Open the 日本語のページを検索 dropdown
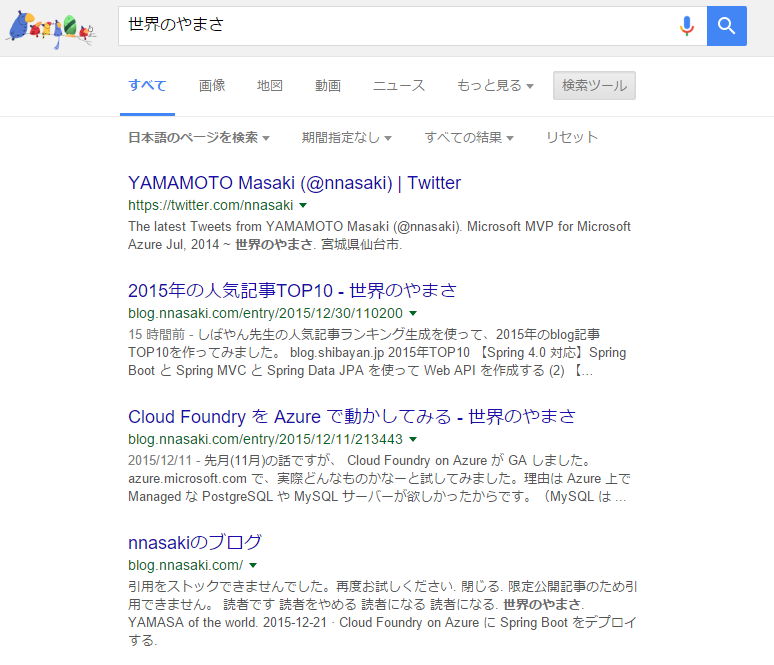 [199, 137]
